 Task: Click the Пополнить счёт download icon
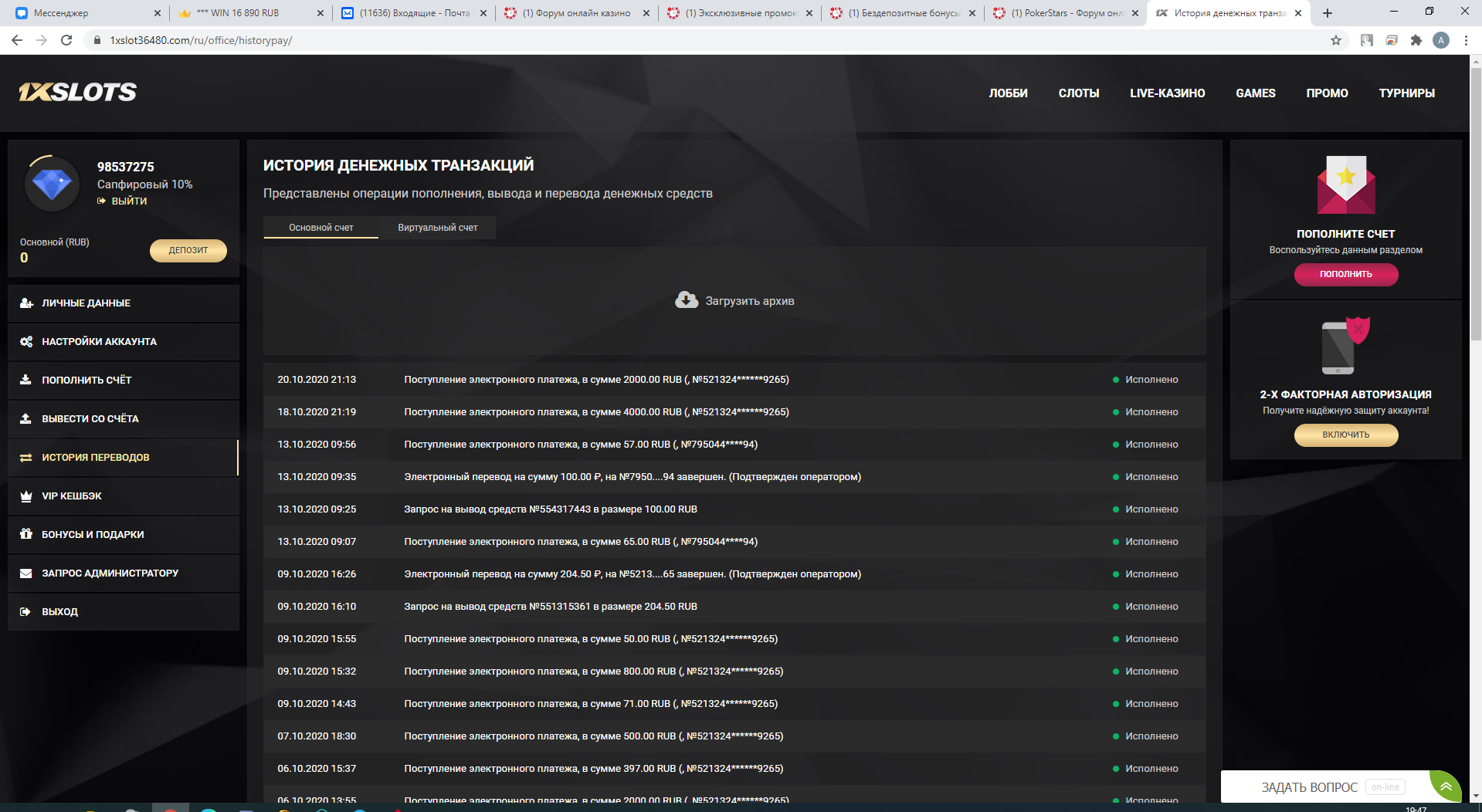coord(25,380)
